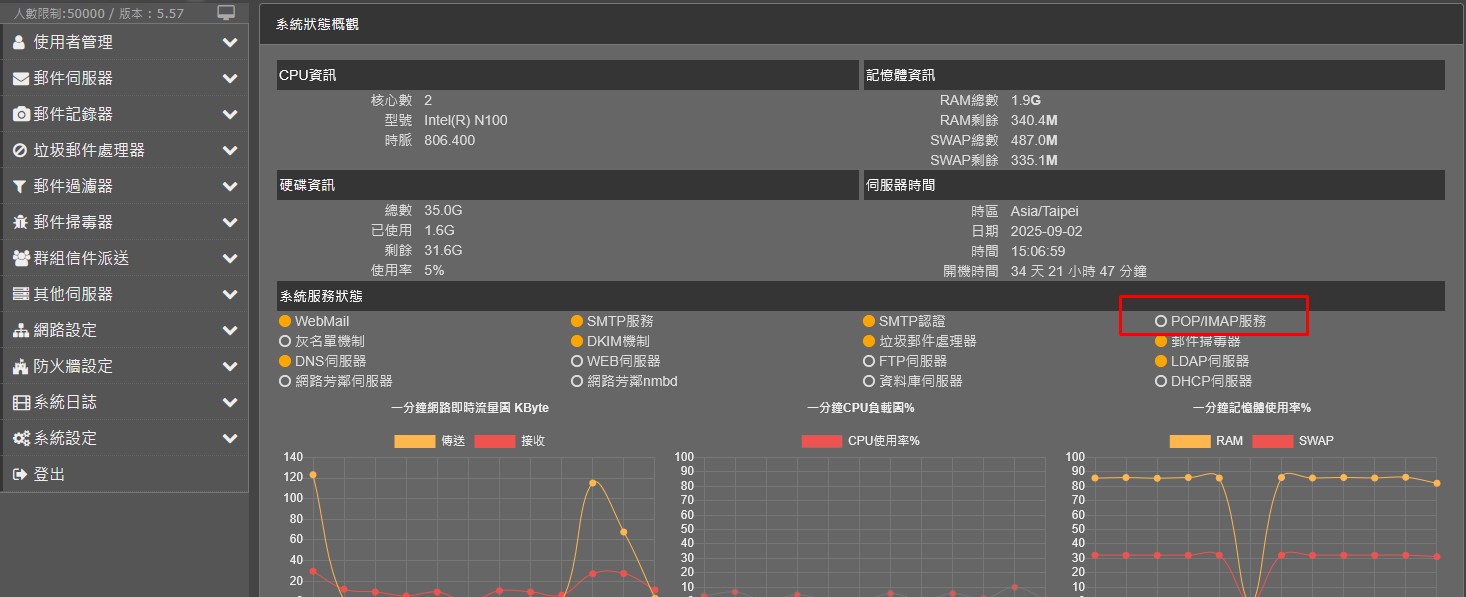Click the envelope icon beside 郵件伺服器

[20, 79]
